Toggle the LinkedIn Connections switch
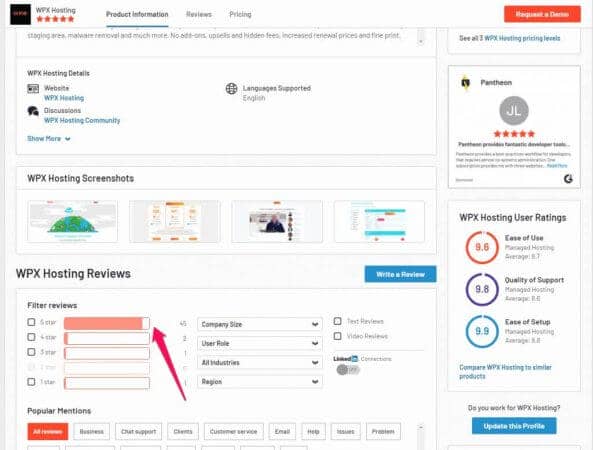Viewport: 593px width, 450px height. 348,369
